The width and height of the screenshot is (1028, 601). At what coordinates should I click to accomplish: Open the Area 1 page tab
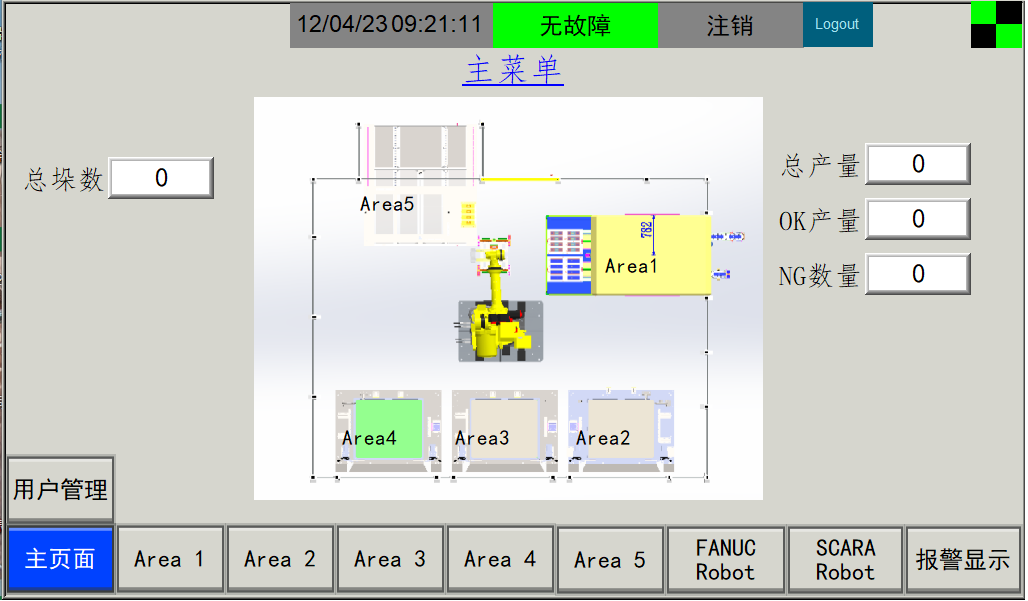coord(169,560)
